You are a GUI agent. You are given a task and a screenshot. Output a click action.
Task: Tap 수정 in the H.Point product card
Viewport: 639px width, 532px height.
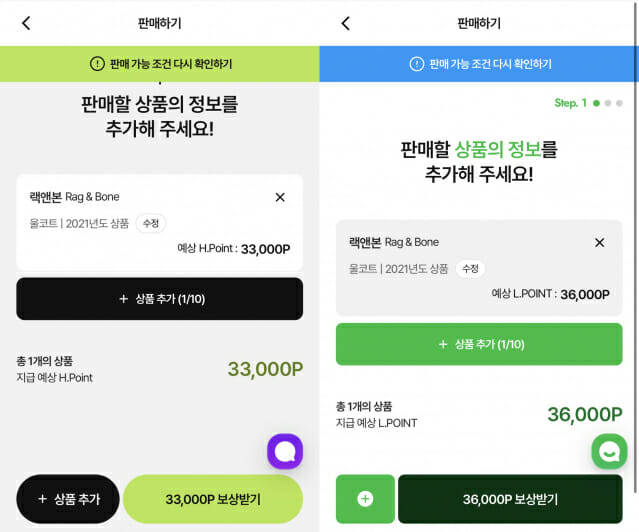coord(151,223)
